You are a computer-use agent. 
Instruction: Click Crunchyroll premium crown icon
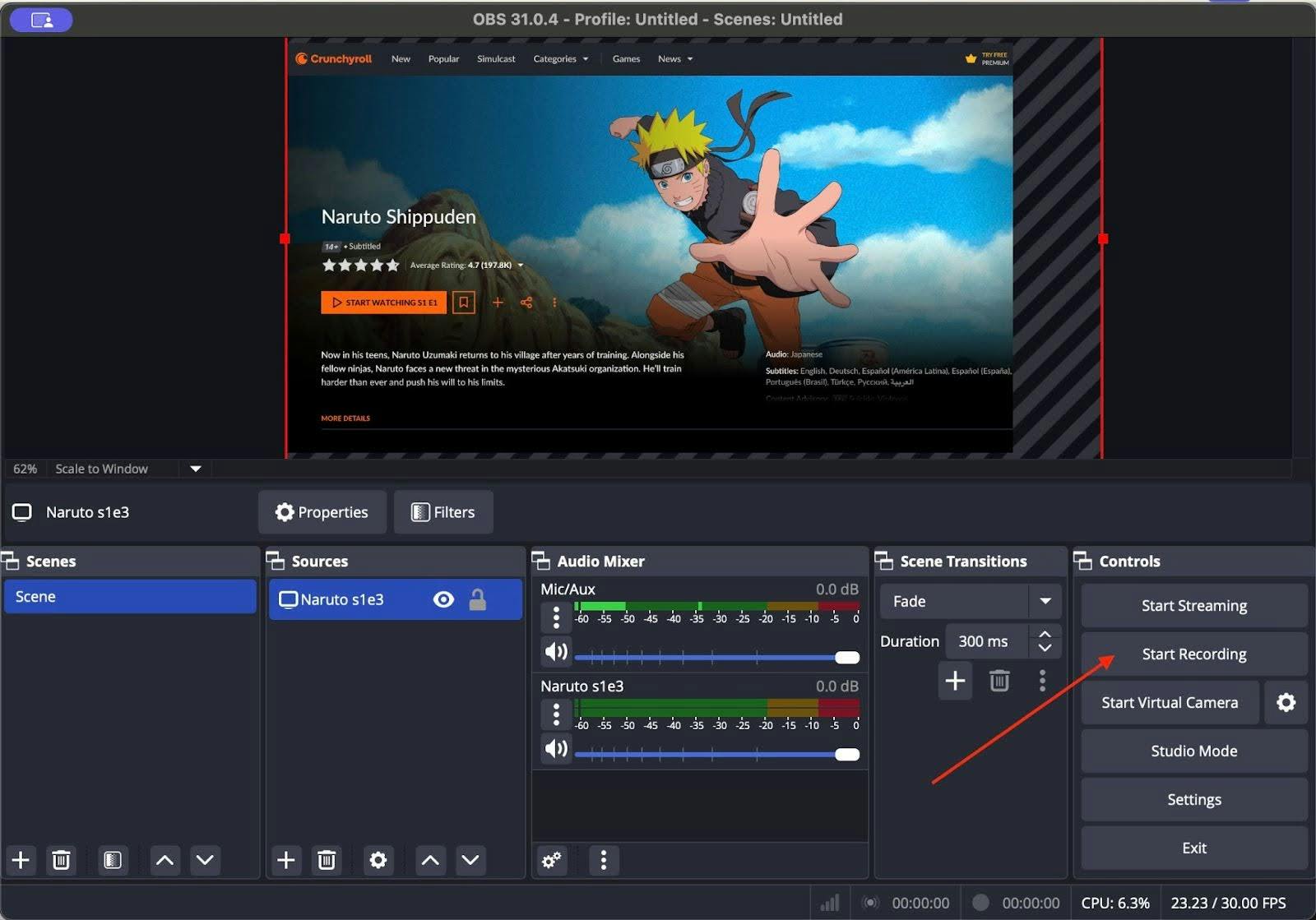pos(971,59)
